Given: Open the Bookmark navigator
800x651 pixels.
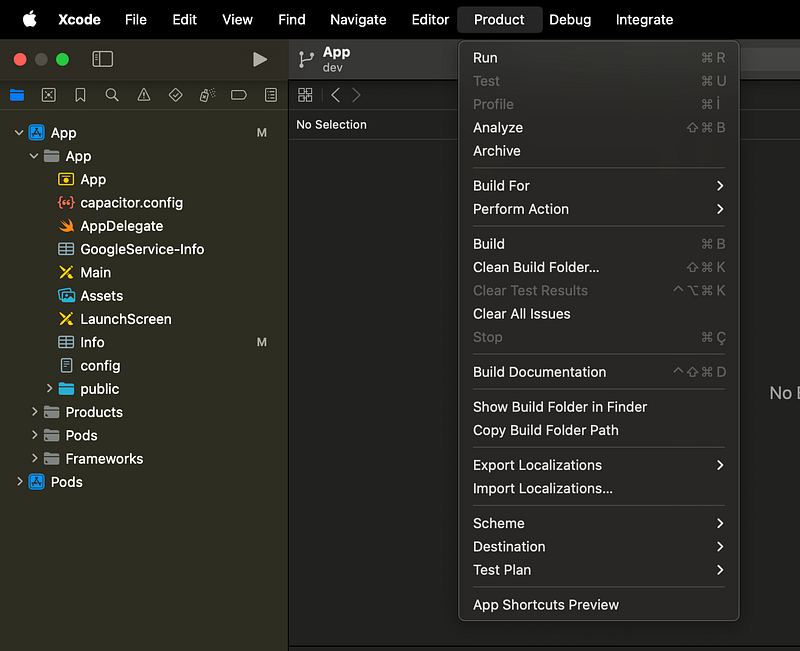Looking at the screenshot, I should [x=80, y=95].
